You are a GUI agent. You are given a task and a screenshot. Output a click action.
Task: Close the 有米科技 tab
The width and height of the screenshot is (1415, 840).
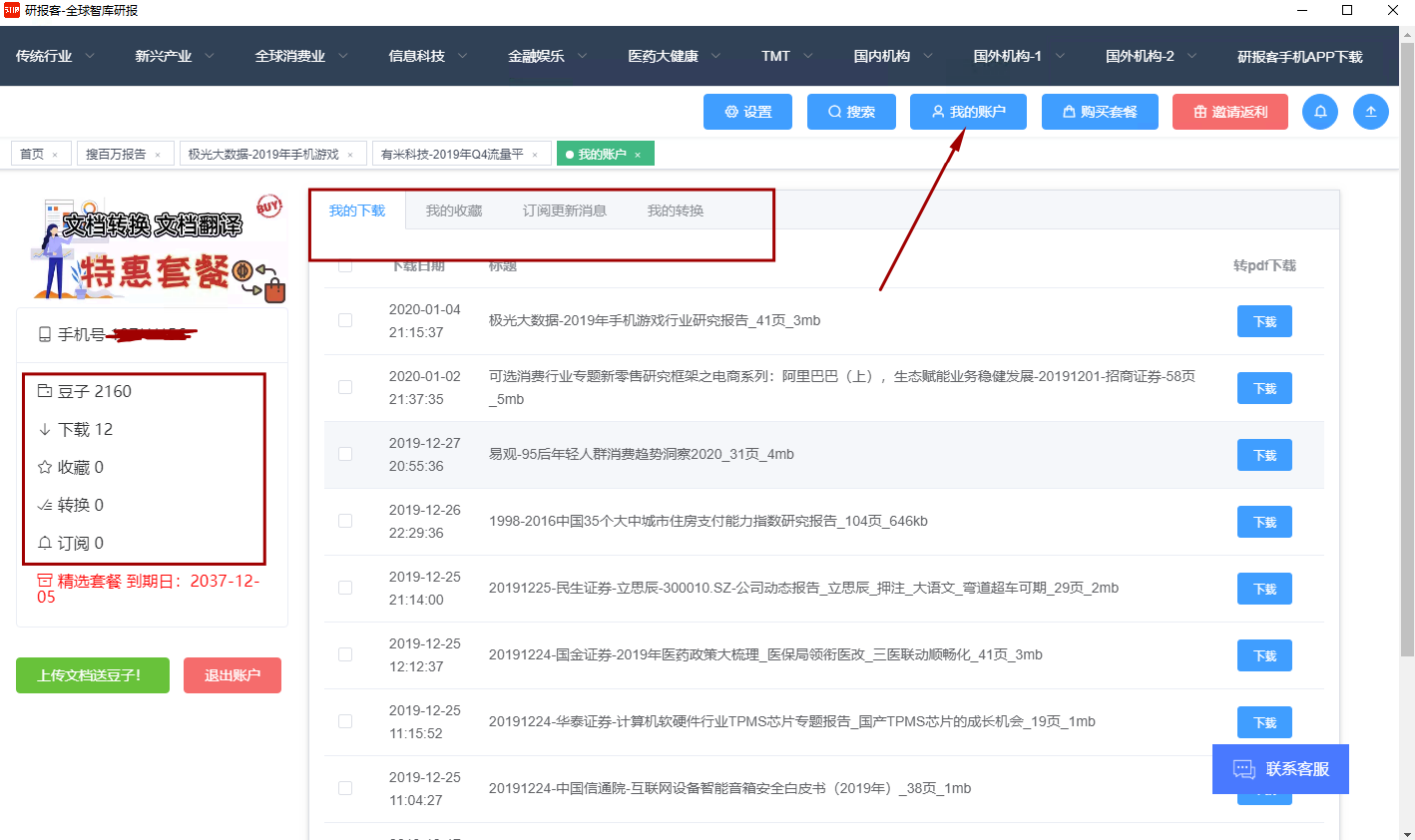[535, 155]
